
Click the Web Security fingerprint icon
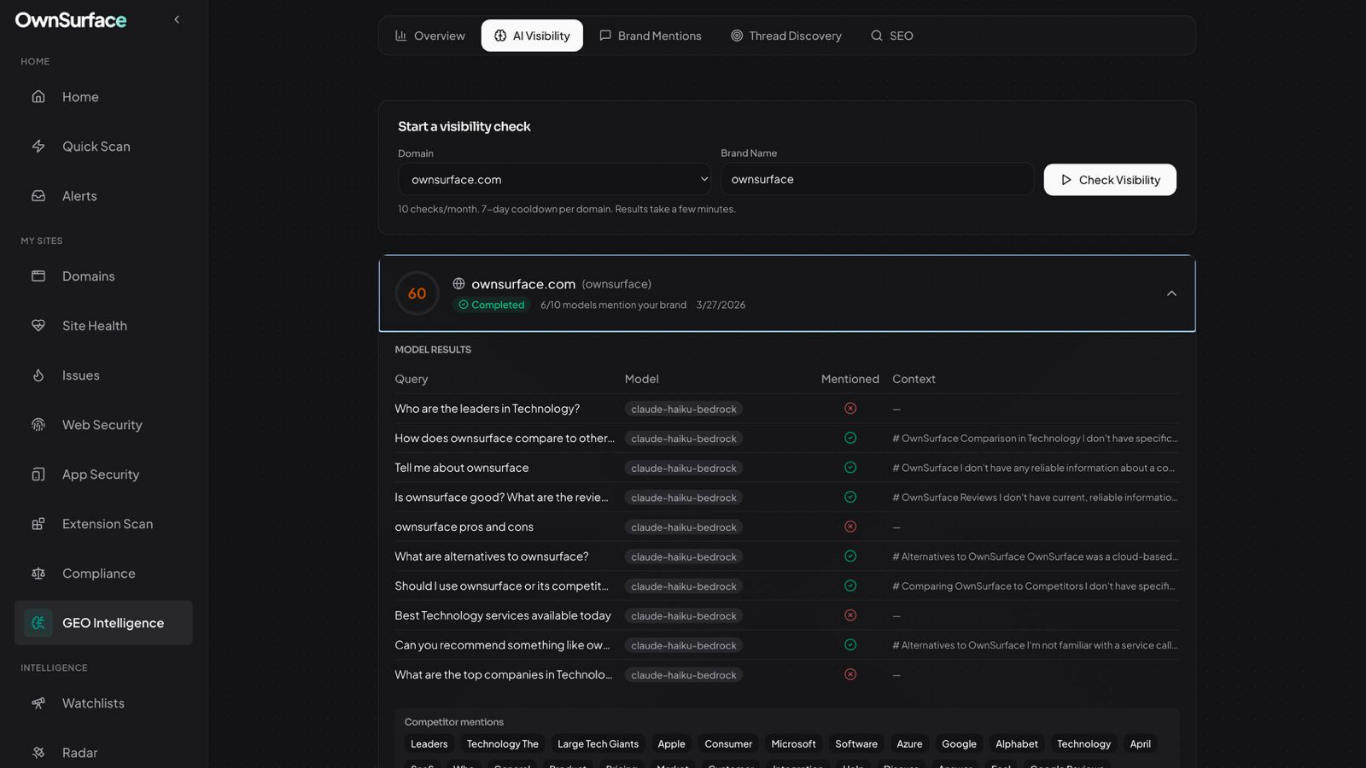click(38, 425)
